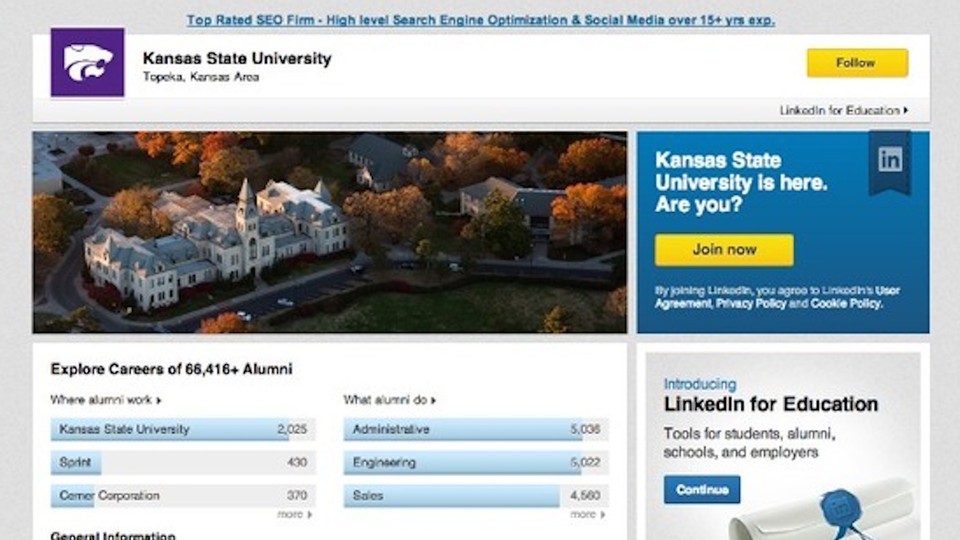
Task: Click the Kansas State Wildcat logo icon
Action: pyautogui.click(x=88, y=62)
